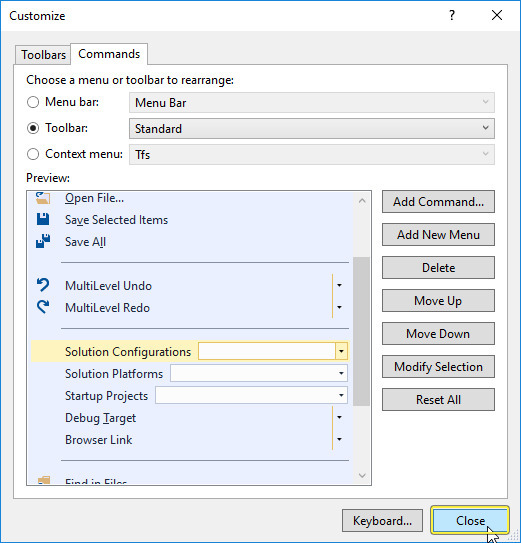521x543 pixels.
Task: Click the Close button at bottom
Action: pos(470,520)
